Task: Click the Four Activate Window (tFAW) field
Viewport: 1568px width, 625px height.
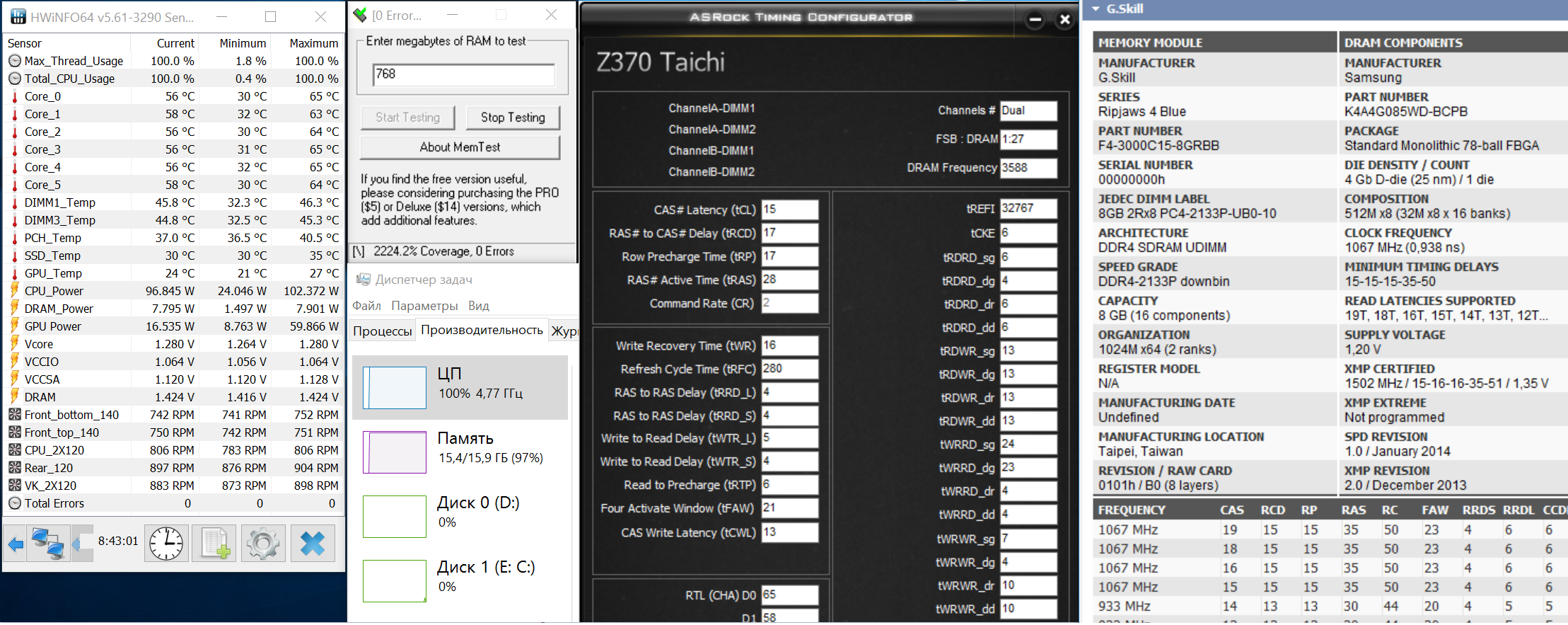Action: pyautogui.click(x=790, y=508)
